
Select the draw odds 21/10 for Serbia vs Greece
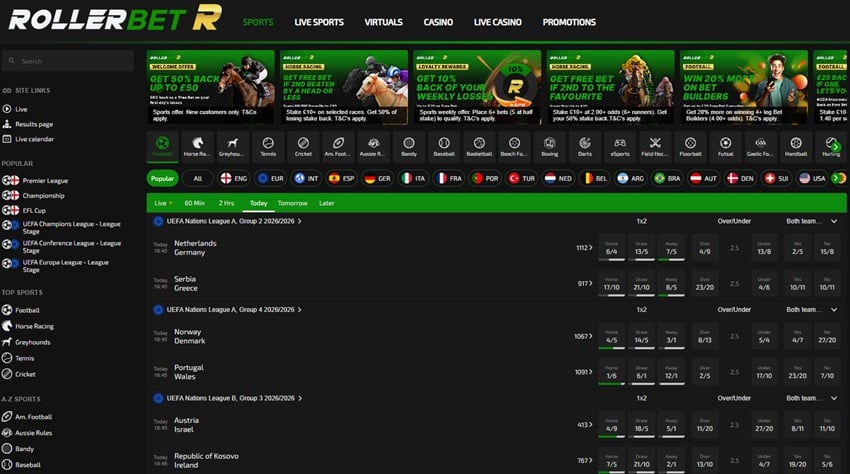click(x=641, y=284)
